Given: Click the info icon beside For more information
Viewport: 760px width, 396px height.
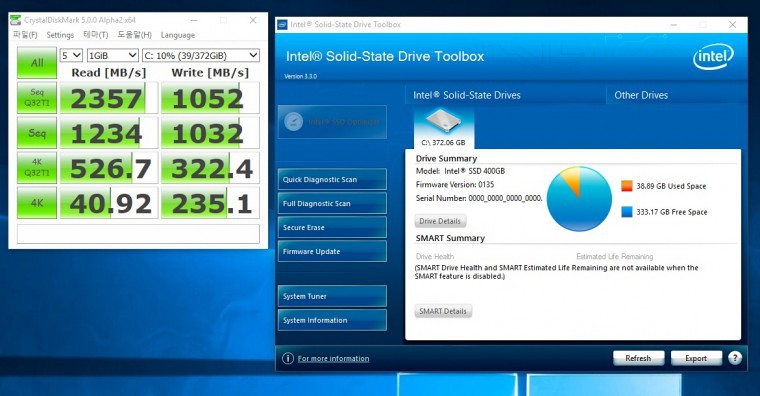Looking at the screenshot, I should (x=288, y=358).
